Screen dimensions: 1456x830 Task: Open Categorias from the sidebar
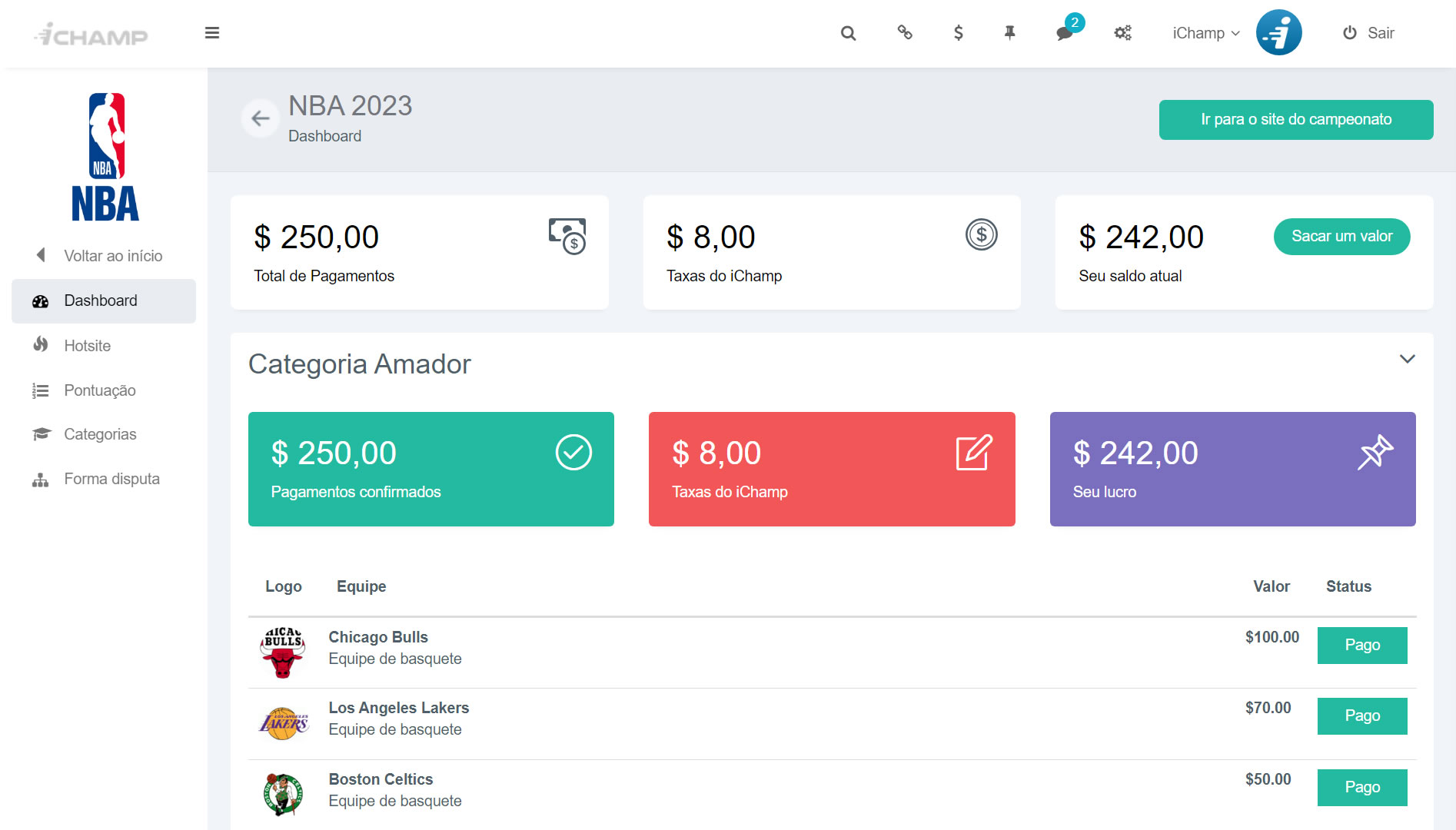[x=104, y=434]
